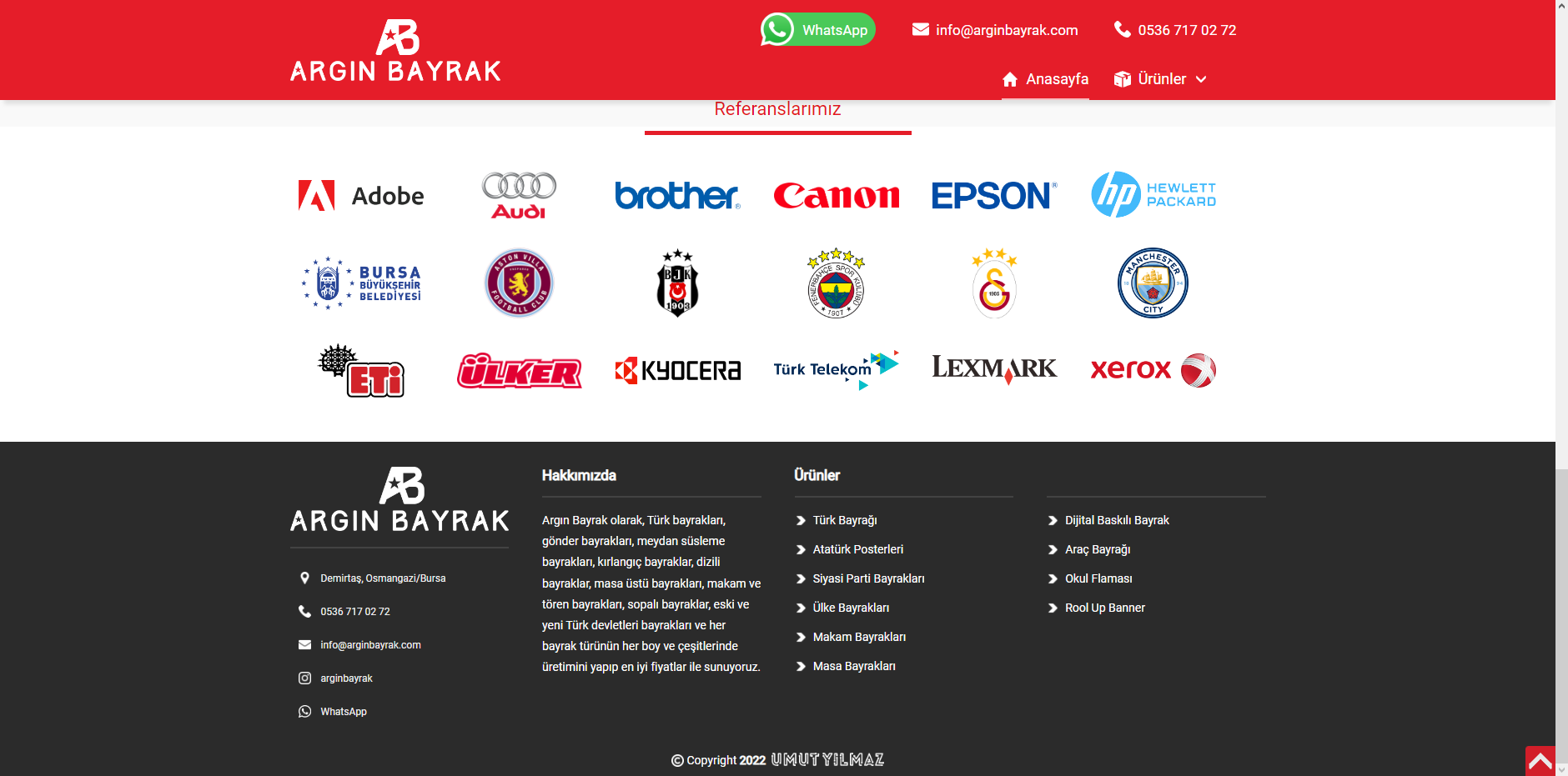Click the green WhatsApp button in header
Screen dimensions: 1568x776
817,30
